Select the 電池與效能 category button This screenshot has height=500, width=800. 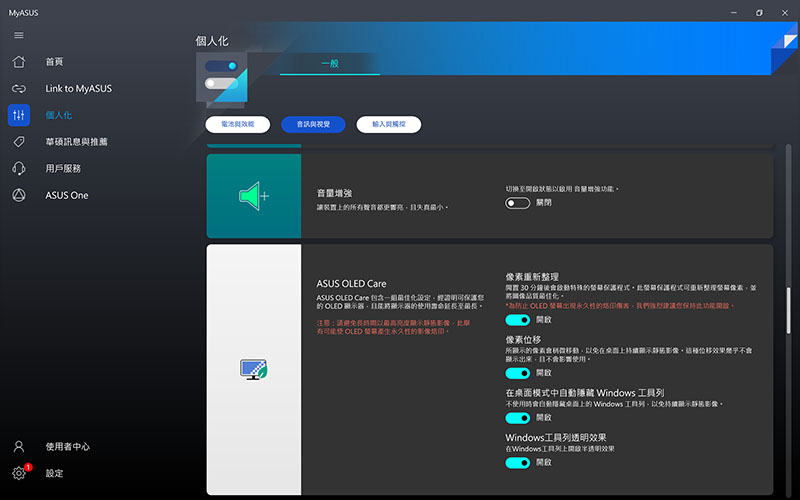(x=238, y=124)
